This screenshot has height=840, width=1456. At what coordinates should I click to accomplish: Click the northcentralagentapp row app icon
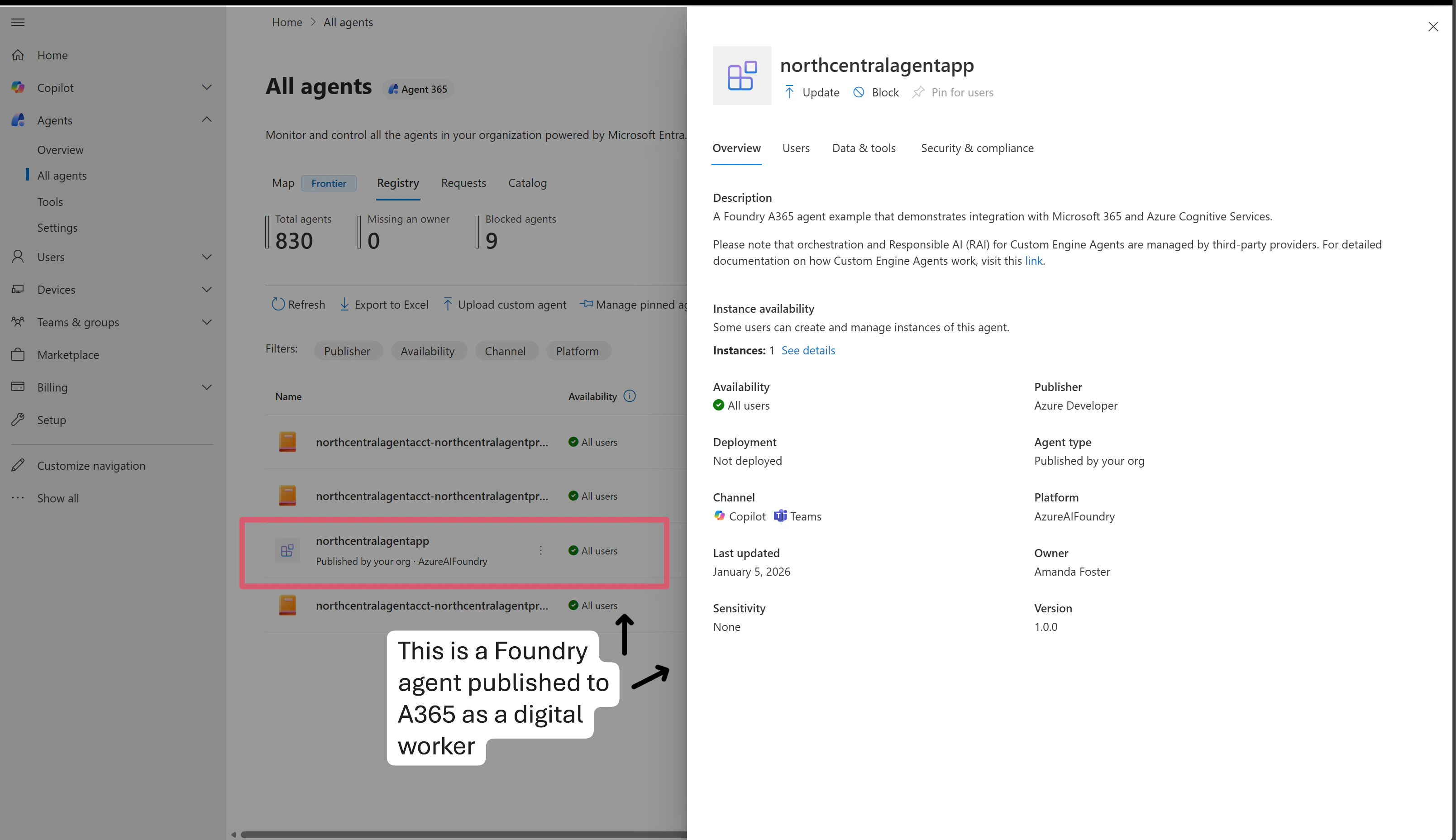pyautogui.click(x=287, y=550)
